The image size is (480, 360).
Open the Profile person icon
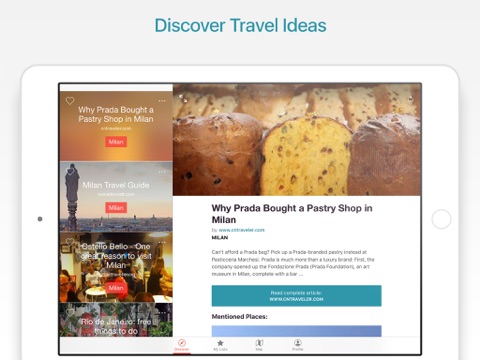[298, 345]
